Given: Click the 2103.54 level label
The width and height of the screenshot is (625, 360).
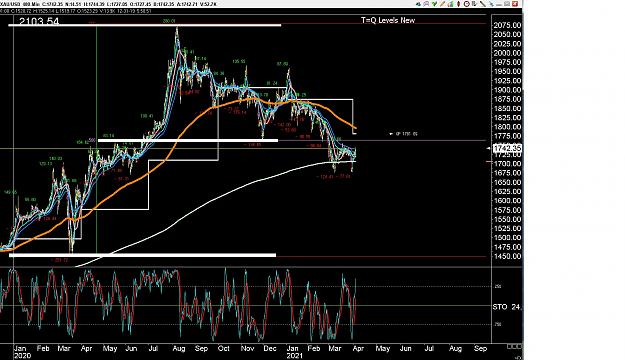Looking at the screenshot, I should tap(39, 21).
